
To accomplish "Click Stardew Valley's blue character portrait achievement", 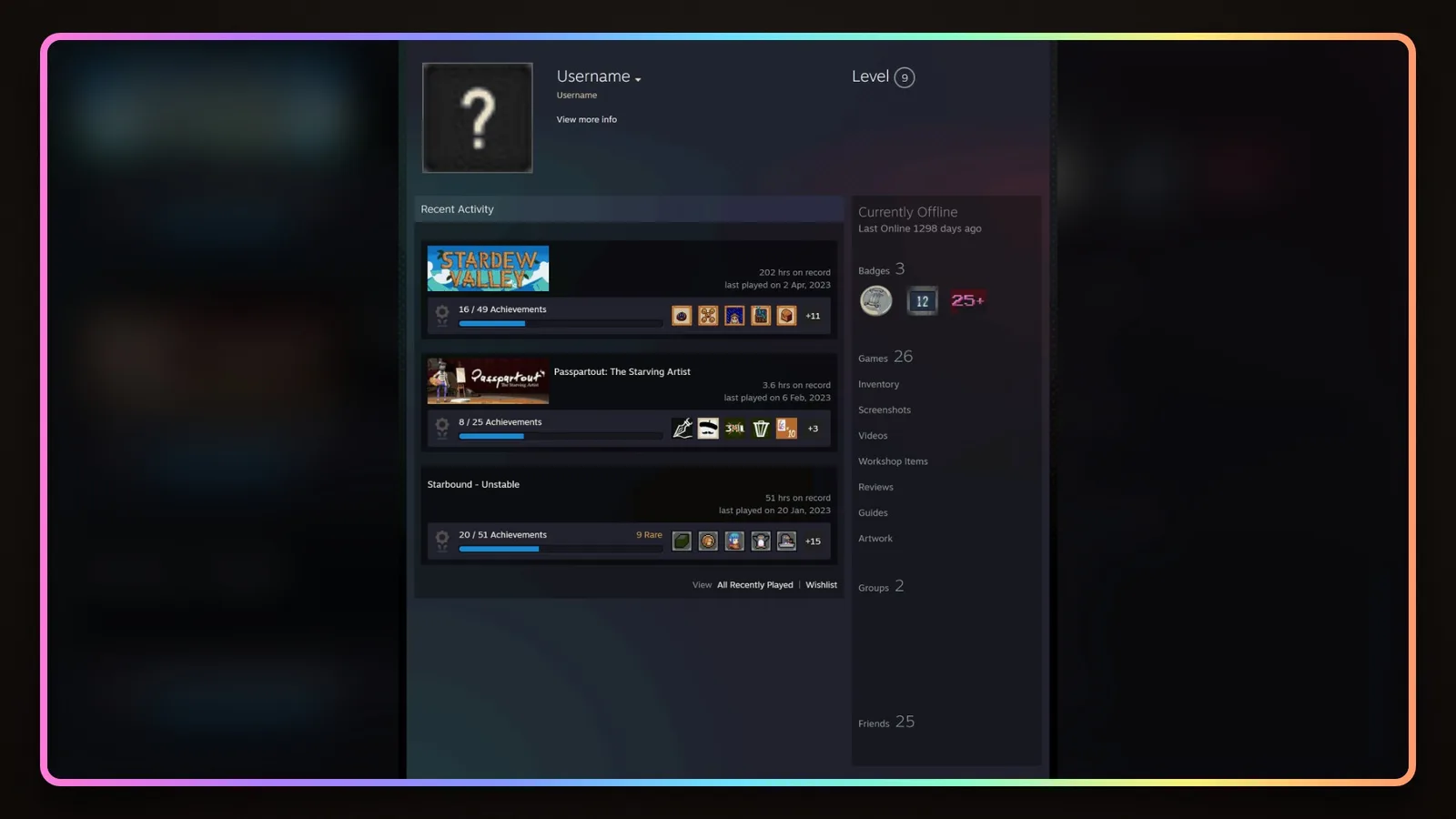I will 734,316.
